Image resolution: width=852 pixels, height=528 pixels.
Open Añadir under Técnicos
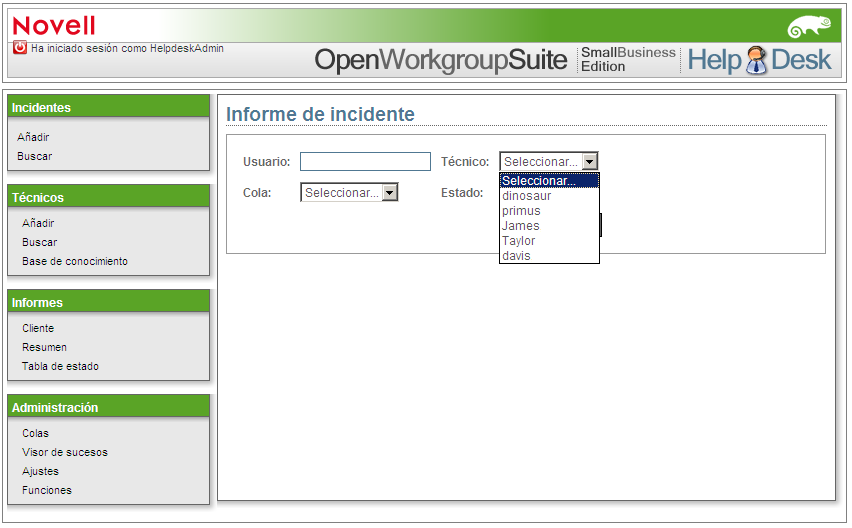pyautogui.click(x=38, y=223)
